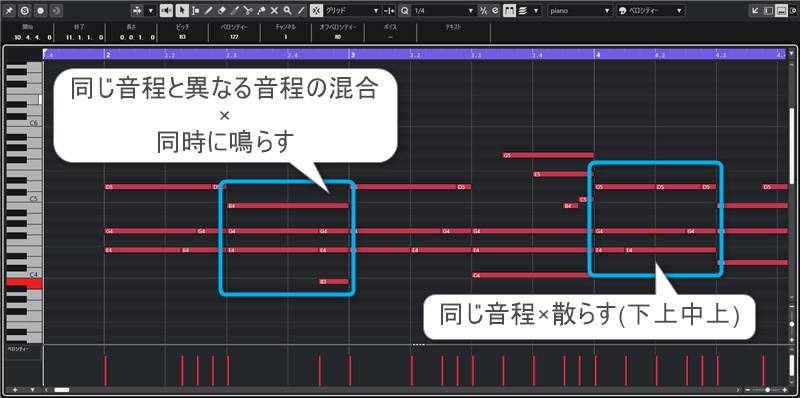Toggle the Auto-Scroll button

point(137,10)
